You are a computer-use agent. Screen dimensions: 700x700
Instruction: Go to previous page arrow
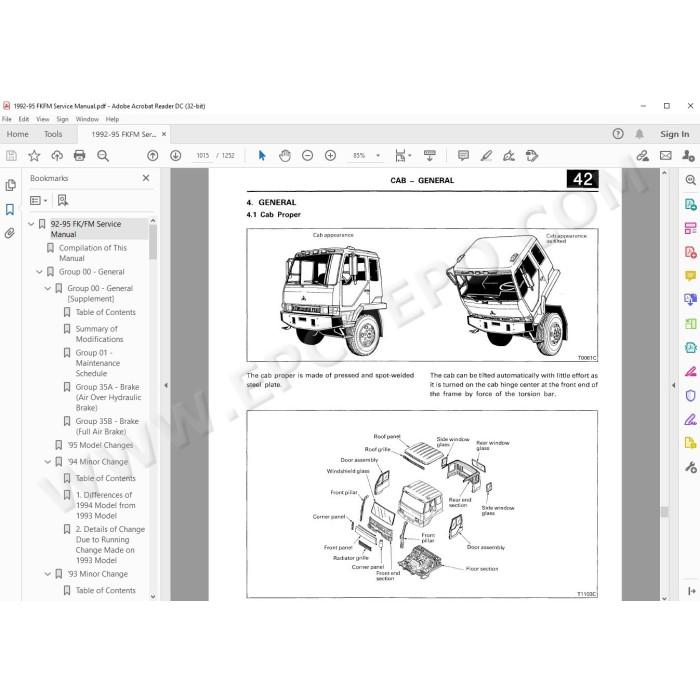pos(153,156)
